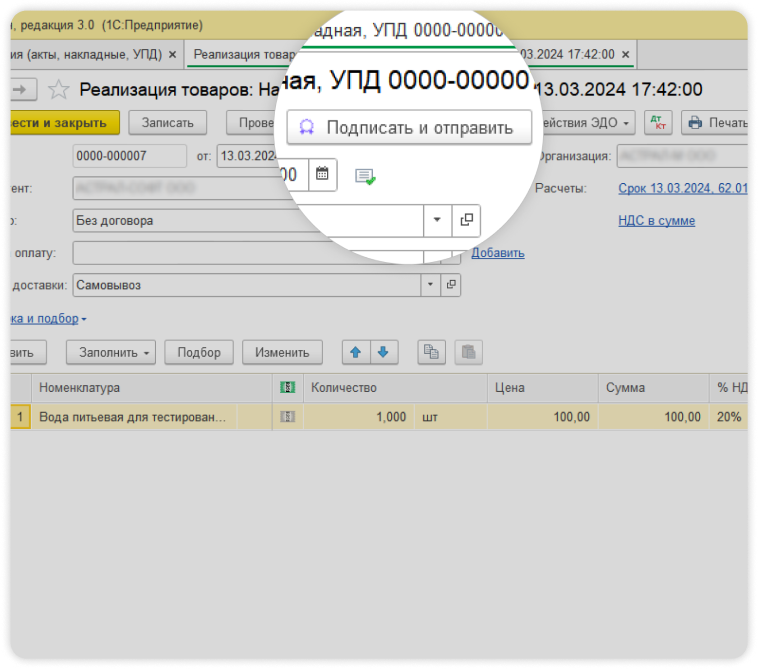Open the Без договора field's open-form icon

[466, 220]
